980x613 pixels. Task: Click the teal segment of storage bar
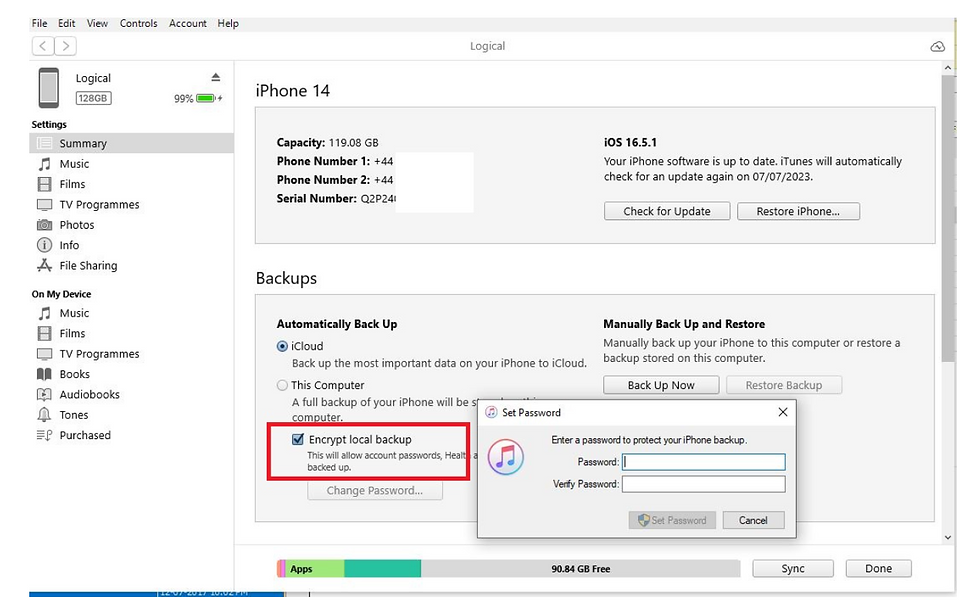click(382, 569)
